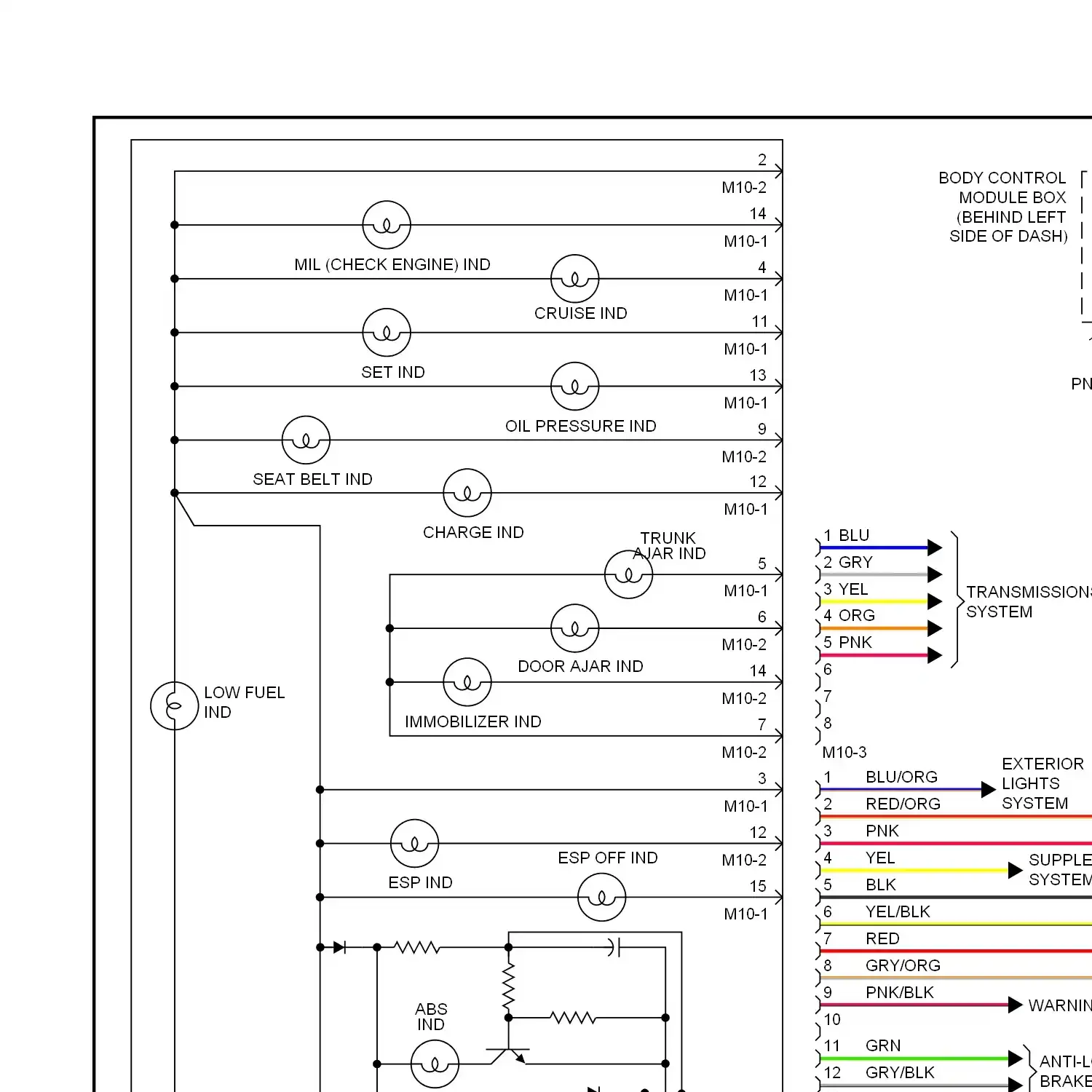Click the 'MIL (CHECK ENGINE) IND' label

(392, 265)
